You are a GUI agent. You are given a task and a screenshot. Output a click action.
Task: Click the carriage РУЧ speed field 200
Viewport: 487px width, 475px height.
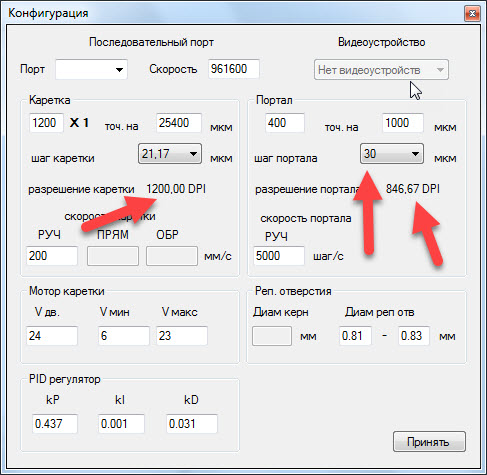coord(52,256)
